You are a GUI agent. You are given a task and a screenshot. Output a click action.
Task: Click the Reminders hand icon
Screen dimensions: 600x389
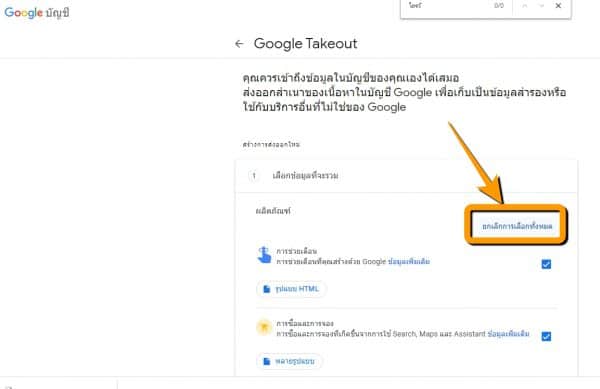pyautogui.click(x=264, y=255)
